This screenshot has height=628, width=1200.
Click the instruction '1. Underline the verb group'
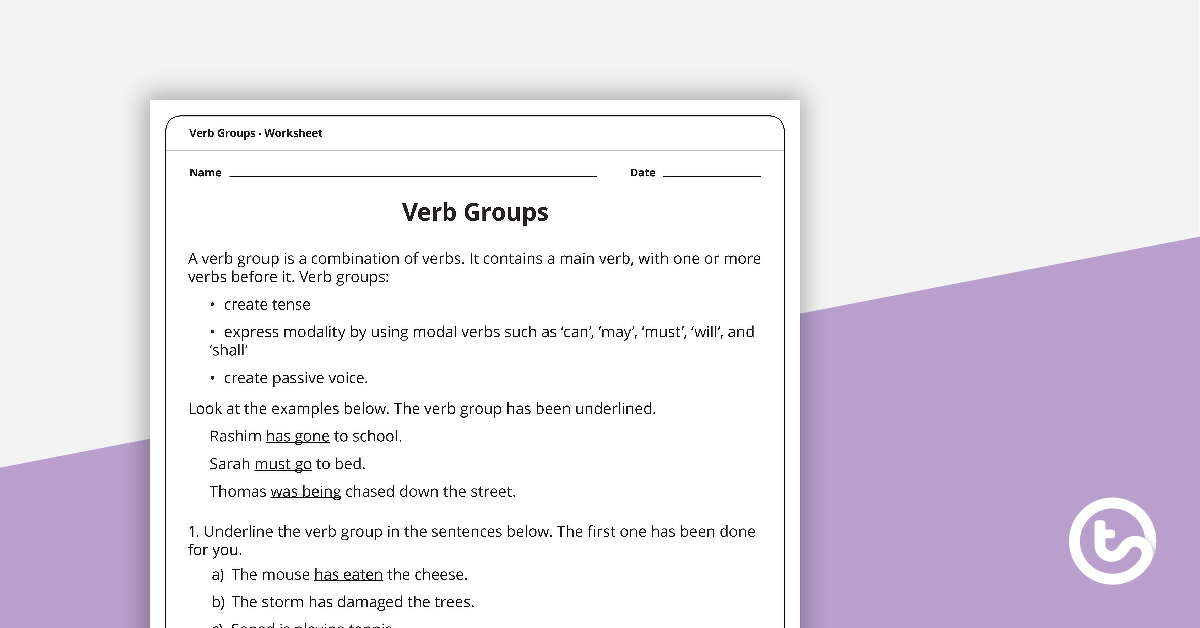[x=472, y=540]
